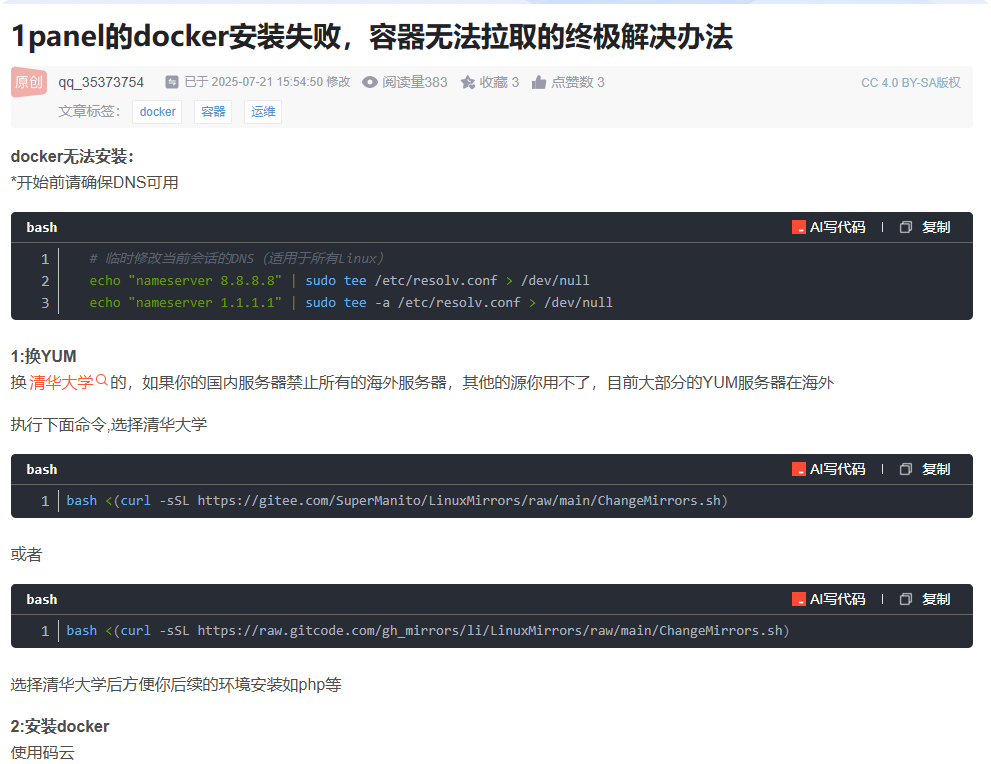991x764 pixels.
Task: Click the thumbs-up icon for 点赞数
Action: click(538, 82)
